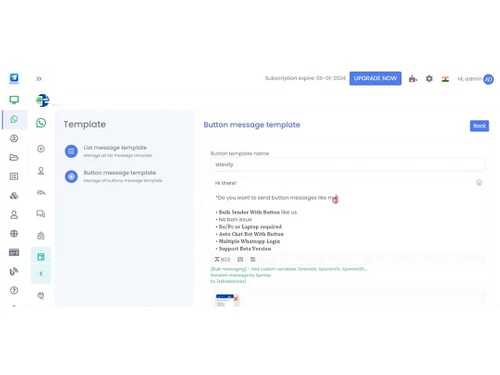Click the Back button
Screen dimensions: 500x375
coord(479,126)
